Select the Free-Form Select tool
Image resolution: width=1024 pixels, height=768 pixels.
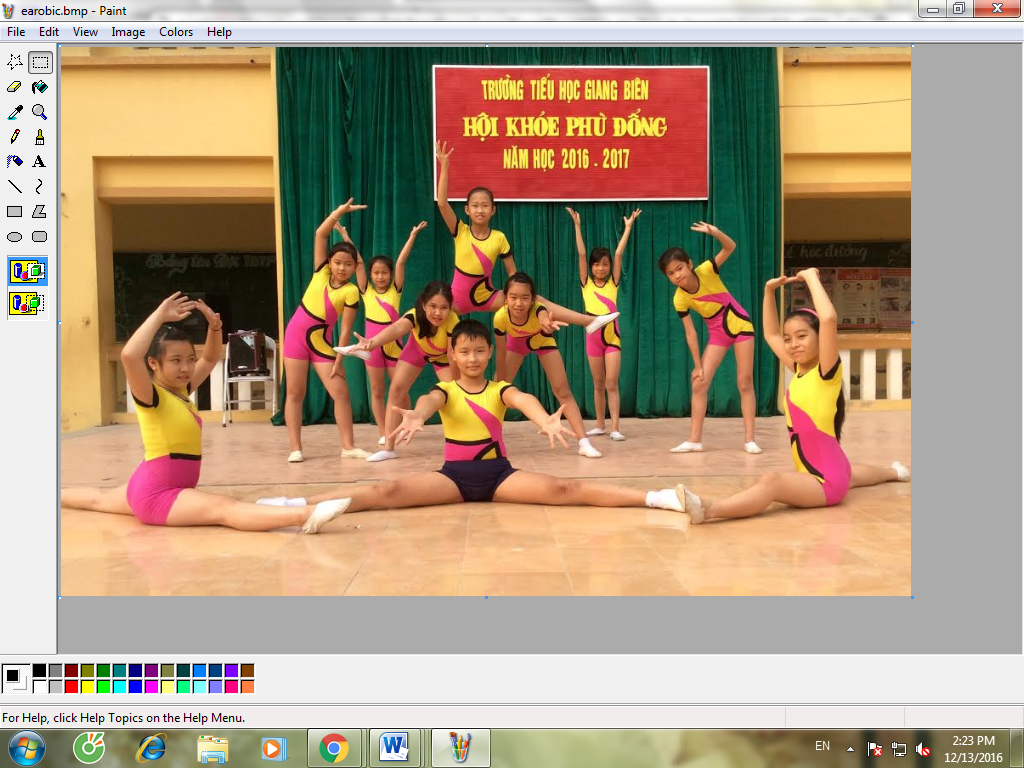[x=15, y=62]
